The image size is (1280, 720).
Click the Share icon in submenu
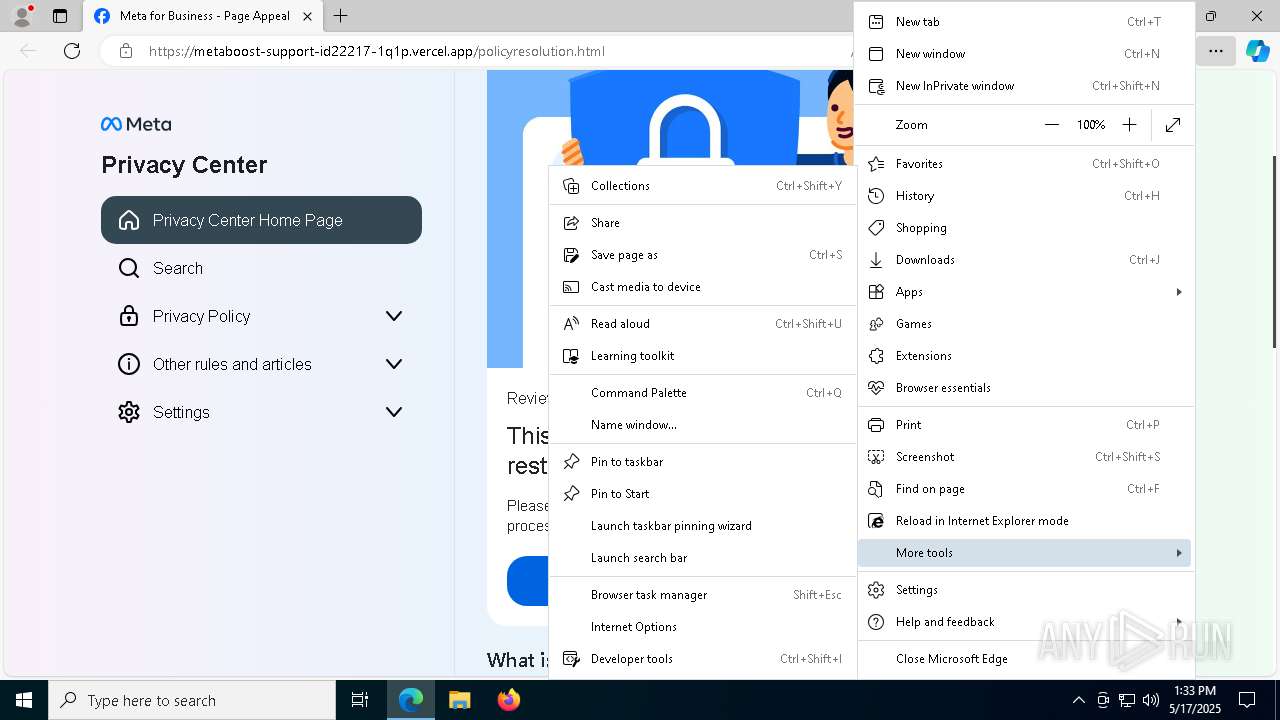[x=571, y=223]
